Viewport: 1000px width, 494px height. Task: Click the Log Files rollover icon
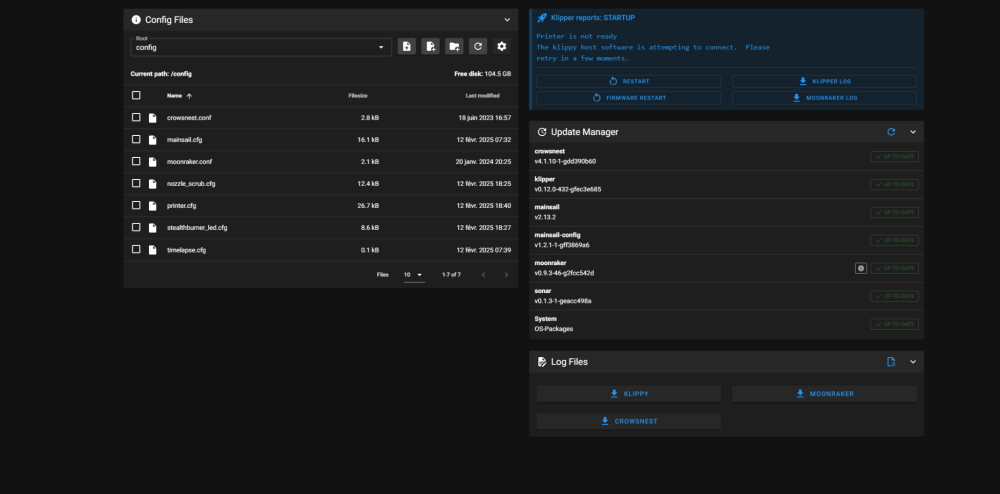pyautogui.click(x=891, y=361)
